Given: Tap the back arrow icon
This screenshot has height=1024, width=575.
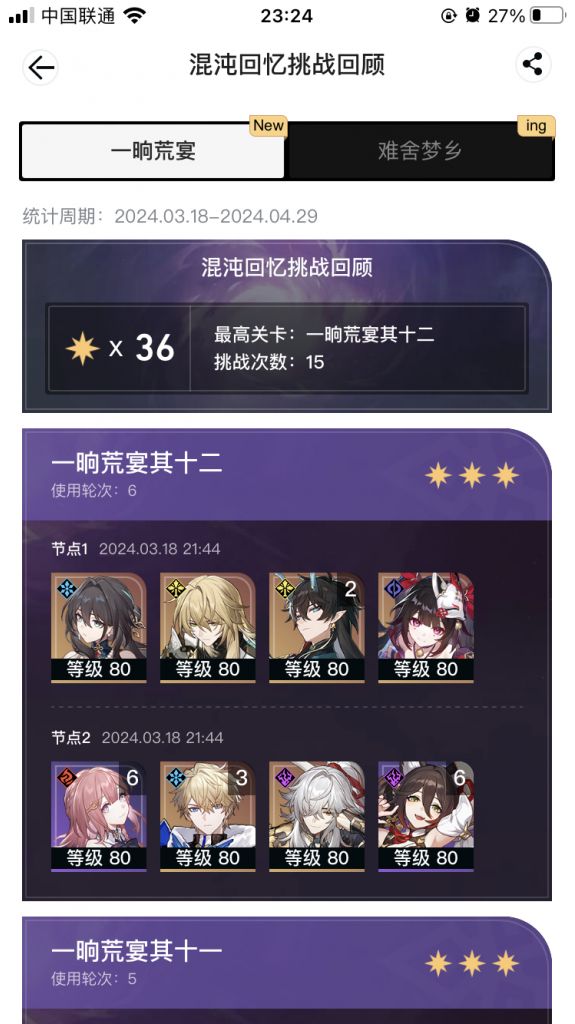Looking at the screenshot, I should (41, 67).
